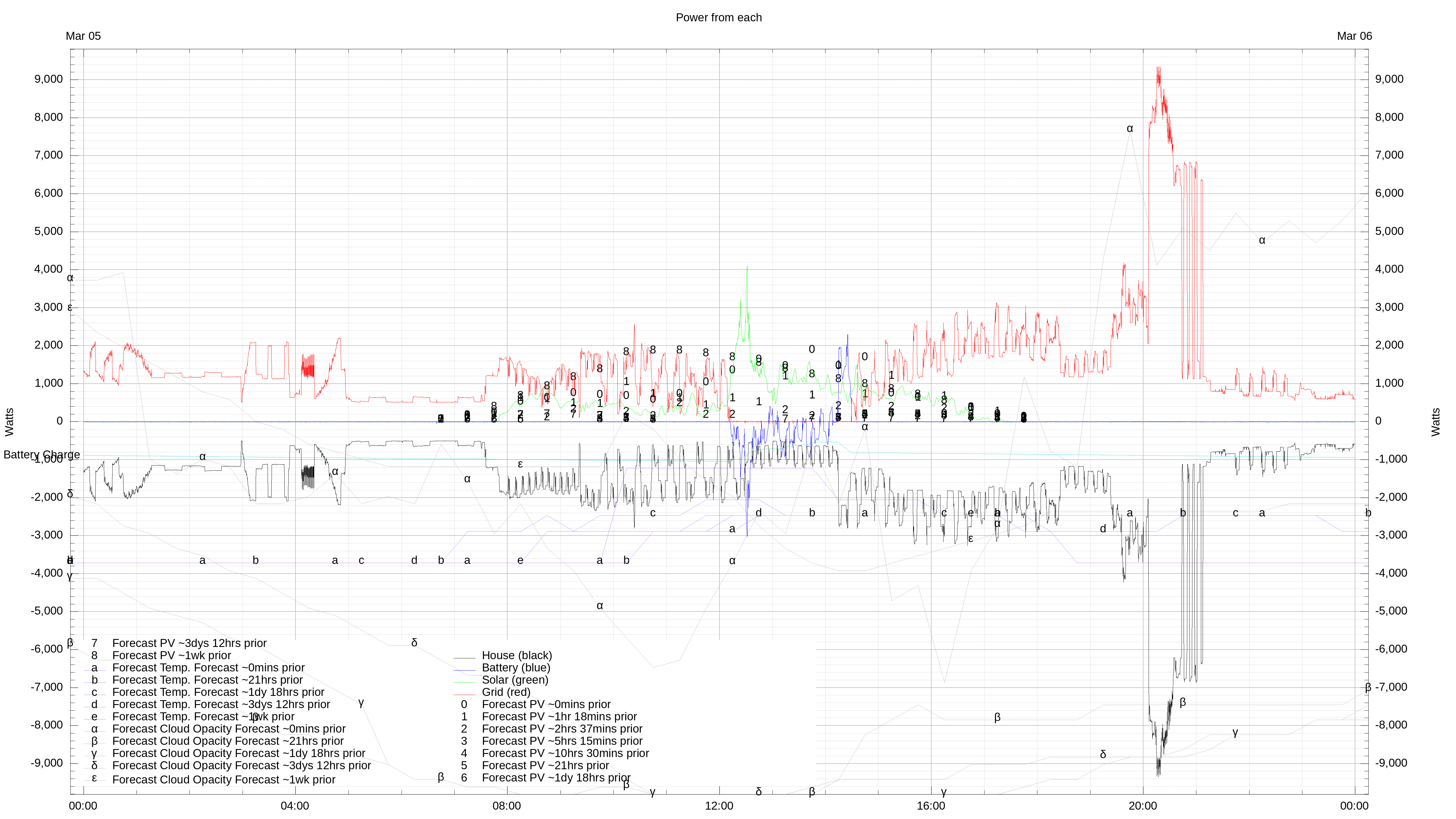Select legend "Forecast PV ~1wk prior"
This screenshot has height=819, width=1456.
(171, 656)
